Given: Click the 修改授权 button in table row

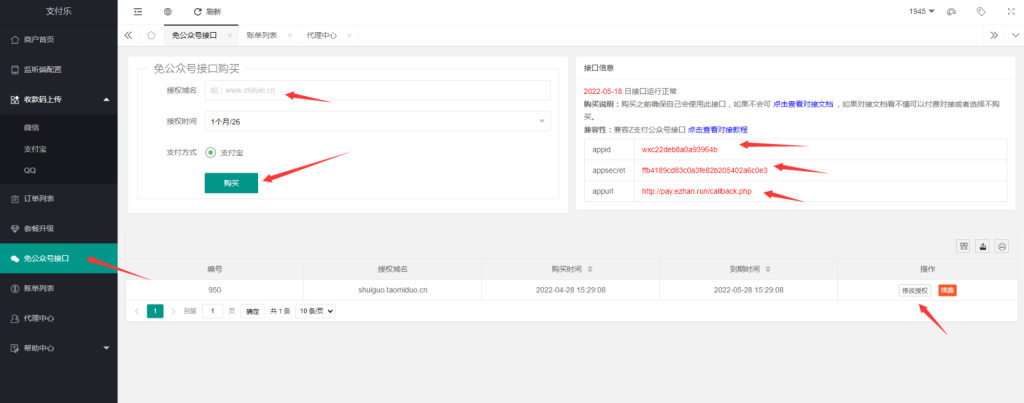Looking at the screenshot, I should (x=914, y=290).
